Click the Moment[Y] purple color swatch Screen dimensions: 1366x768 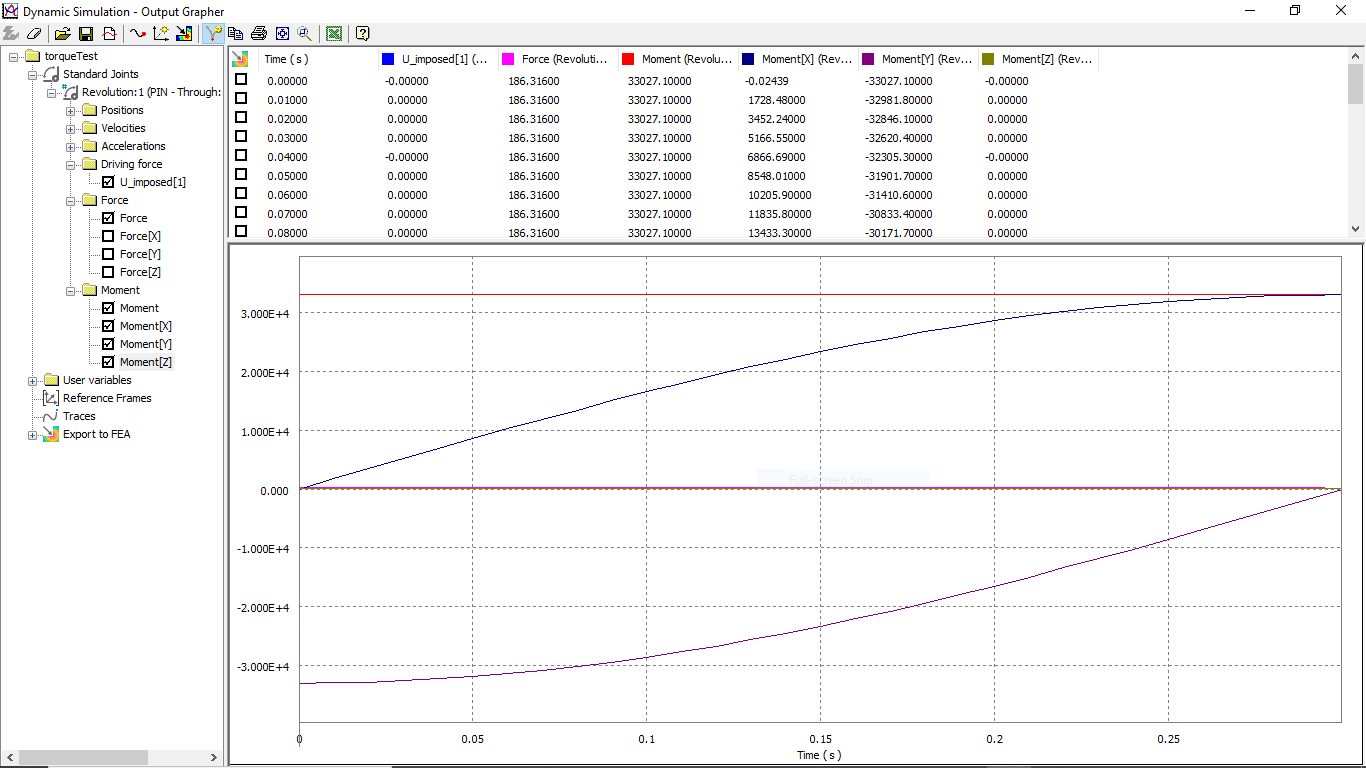(866, 59)
